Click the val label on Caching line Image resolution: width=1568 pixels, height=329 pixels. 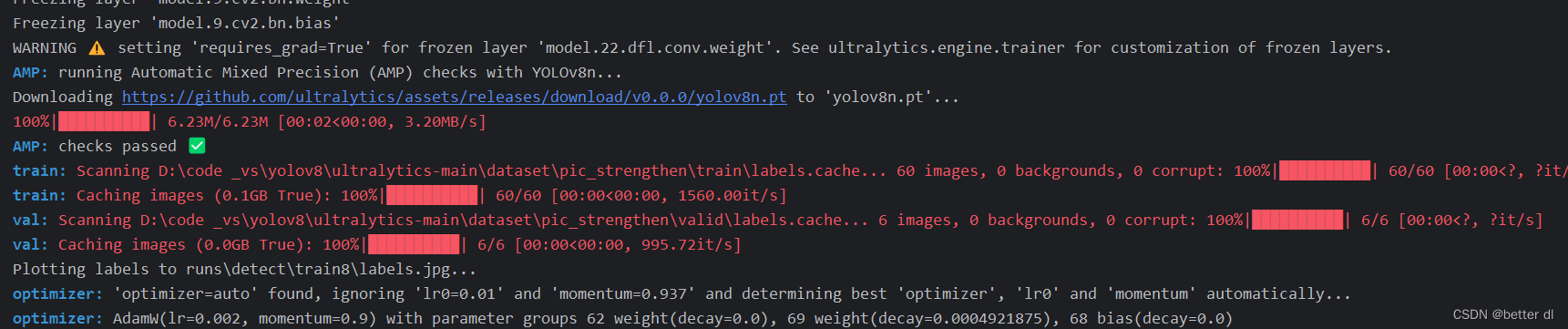coord(30,244)
